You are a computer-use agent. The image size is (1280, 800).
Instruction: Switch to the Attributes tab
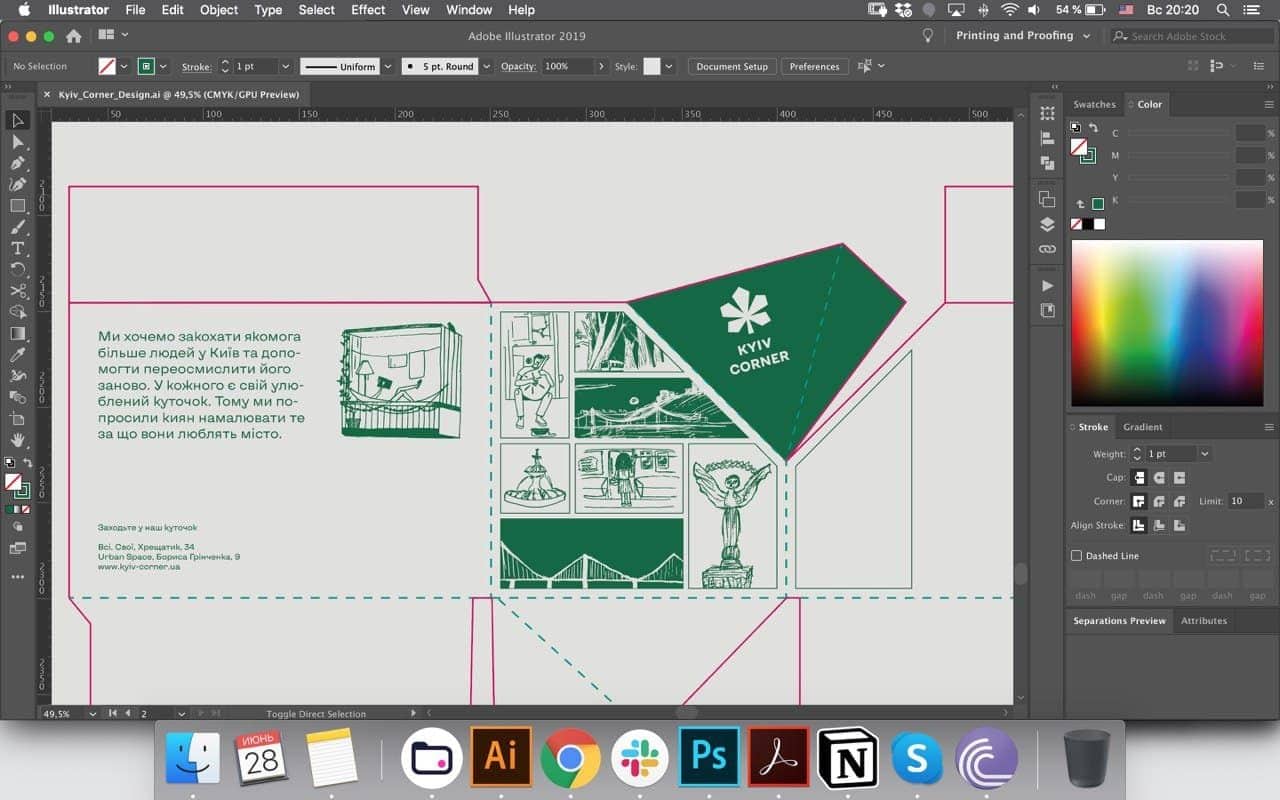[x=1204, y=621]
